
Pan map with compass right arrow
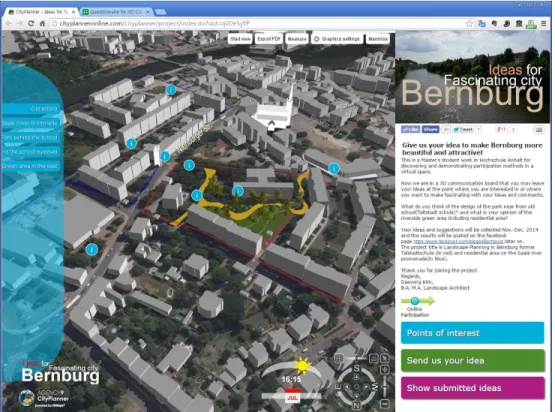[x=366, y=387]
